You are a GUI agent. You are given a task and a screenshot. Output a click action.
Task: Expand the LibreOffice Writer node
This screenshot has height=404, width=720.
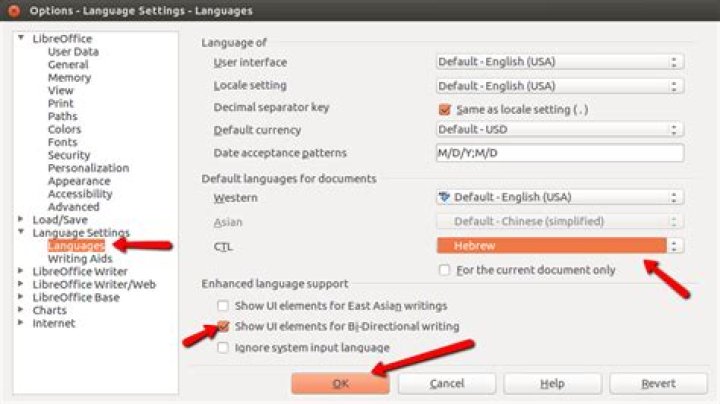[x=21, y=271]
